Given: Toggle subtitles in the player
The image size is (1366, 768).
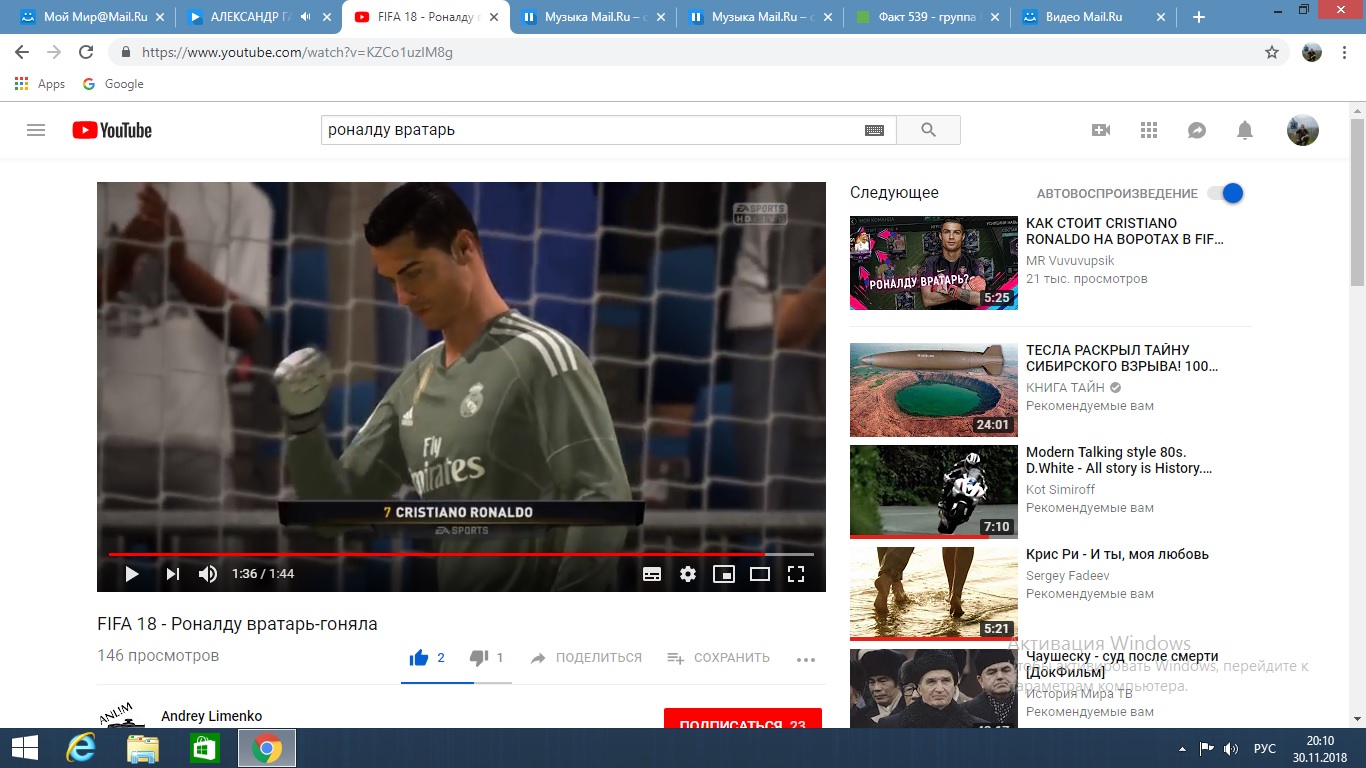Looking at the screenshot, I should tap(652, 574).
